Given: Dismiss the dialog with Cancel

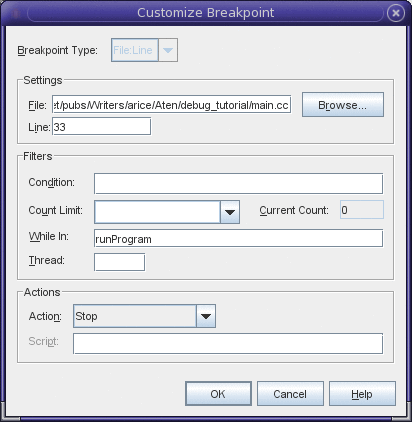Looking at the screenshot, I should click(x=290, y=394).
